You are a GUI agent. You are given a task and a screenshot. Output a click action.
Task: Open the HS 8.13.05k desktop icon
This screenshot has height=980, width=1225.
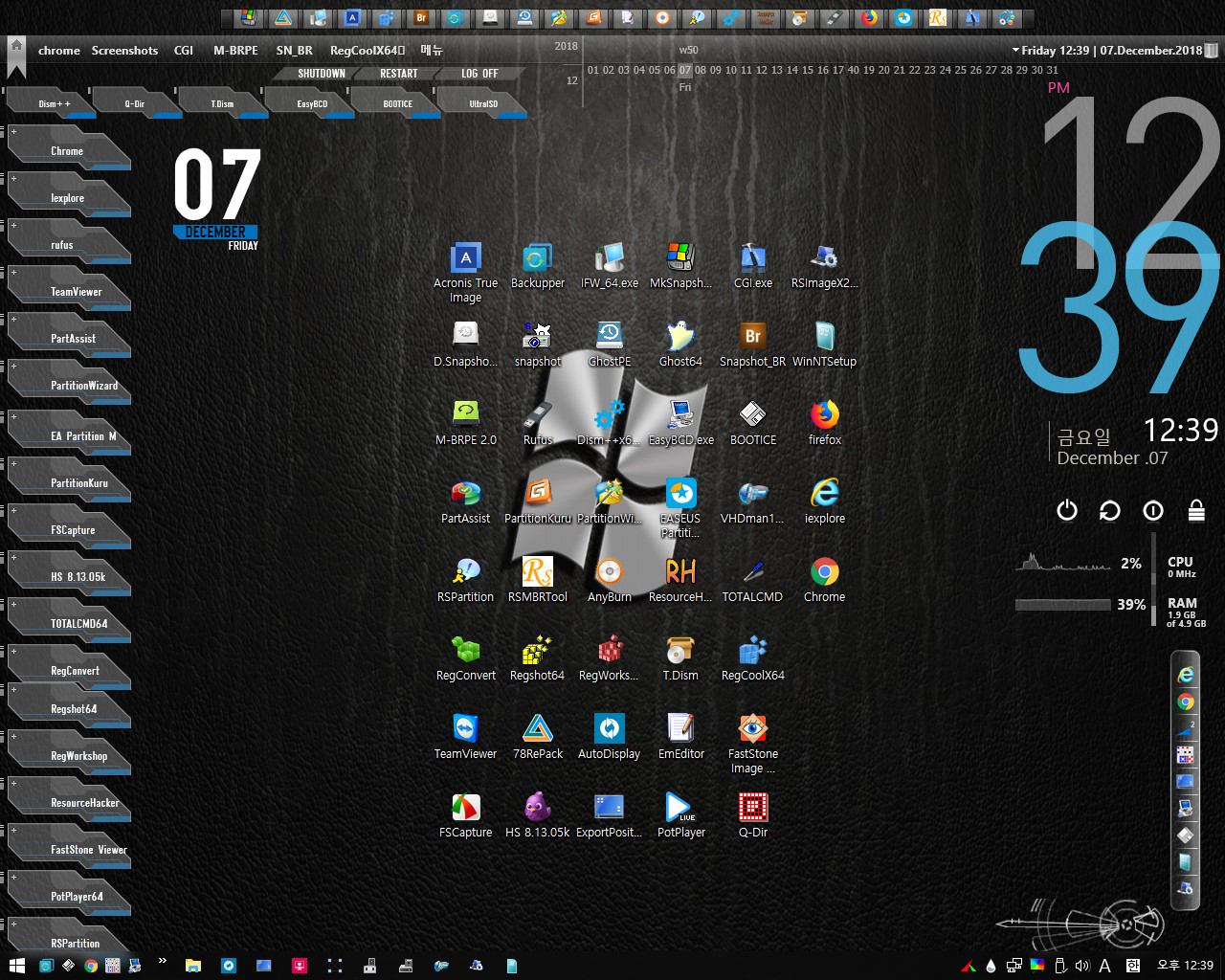coord(538,815)
